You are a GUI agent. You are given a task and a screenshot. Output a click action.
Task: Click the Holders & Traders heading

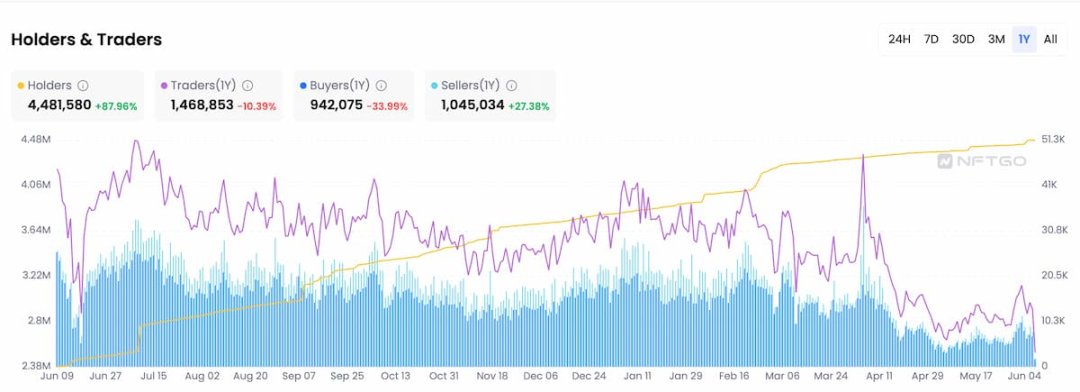coord(86,40)
